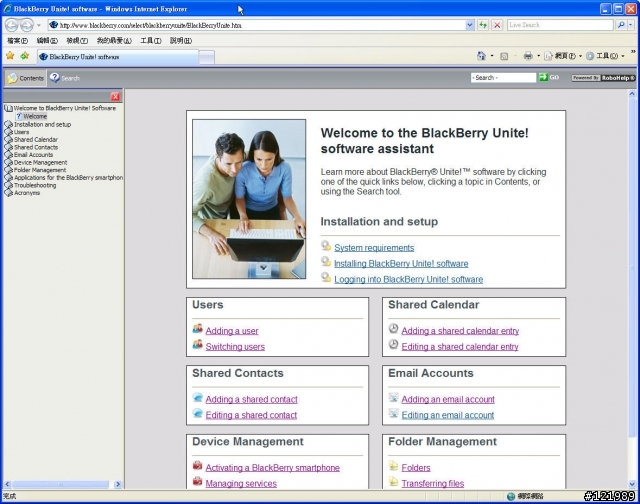640x504 pixels.
Task: Click the icon beside Adding a shared contact
Action: tap(198, 397)
